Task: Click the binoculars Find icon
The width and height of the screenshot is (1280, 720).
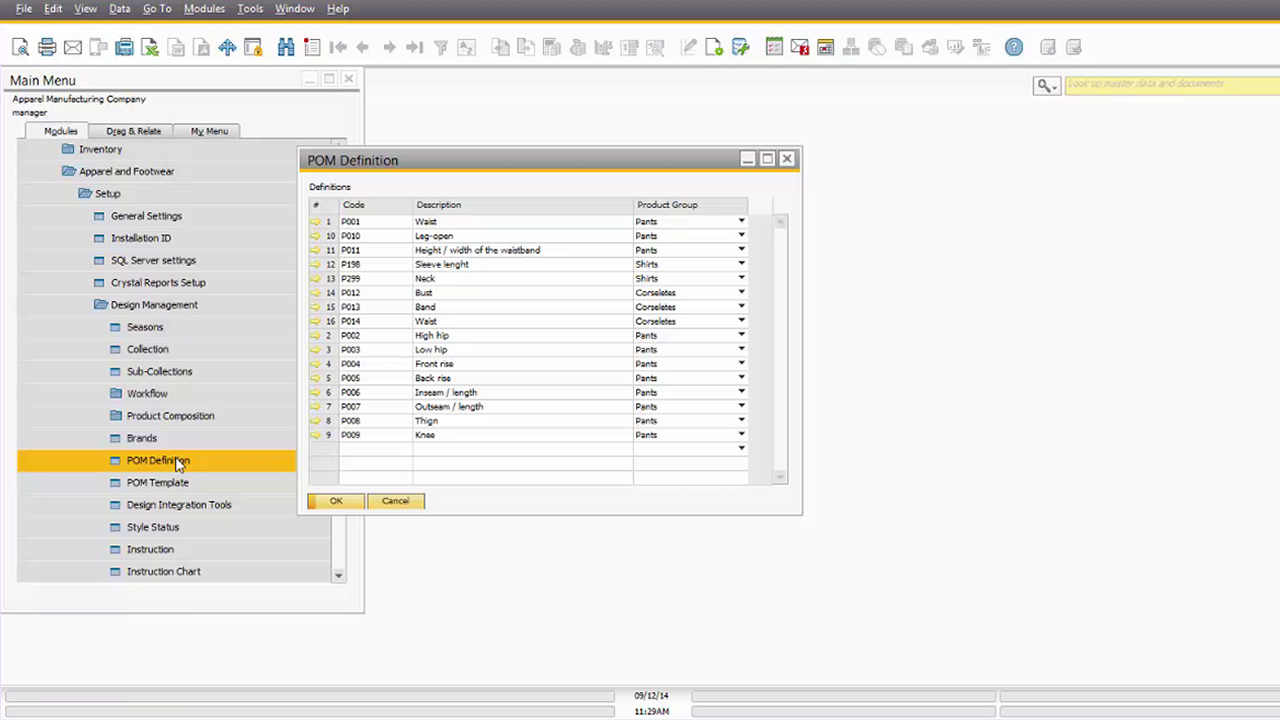Action: click(x=286, y=47)
